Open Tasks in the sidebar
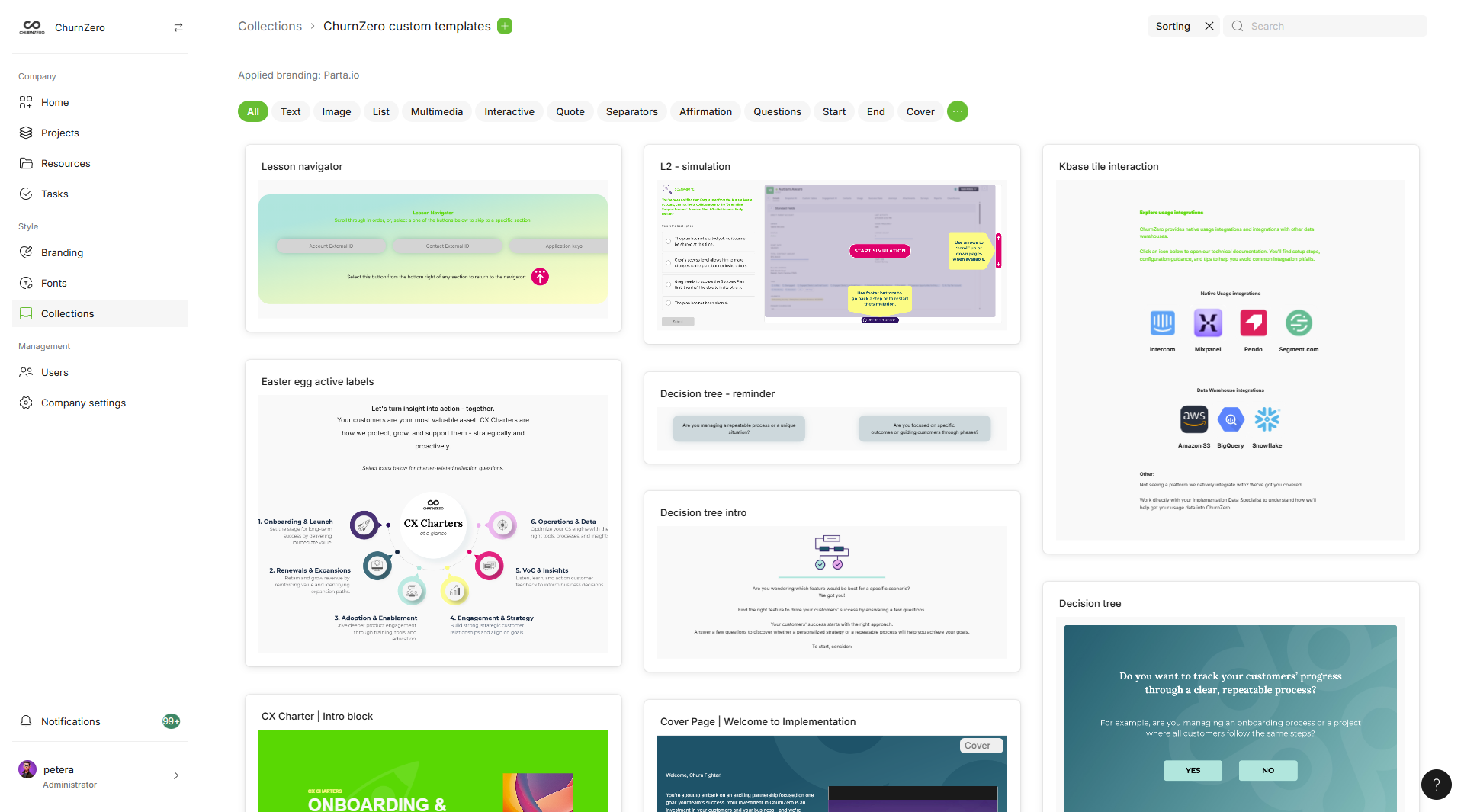1464x812 pixels. (x=100, y=194)
